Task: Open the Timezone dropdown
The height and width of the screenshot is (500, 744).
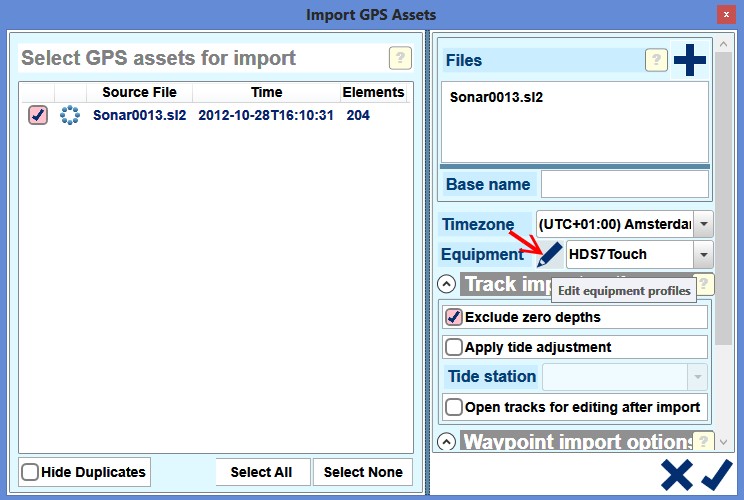Action: [x=703, y=224]
